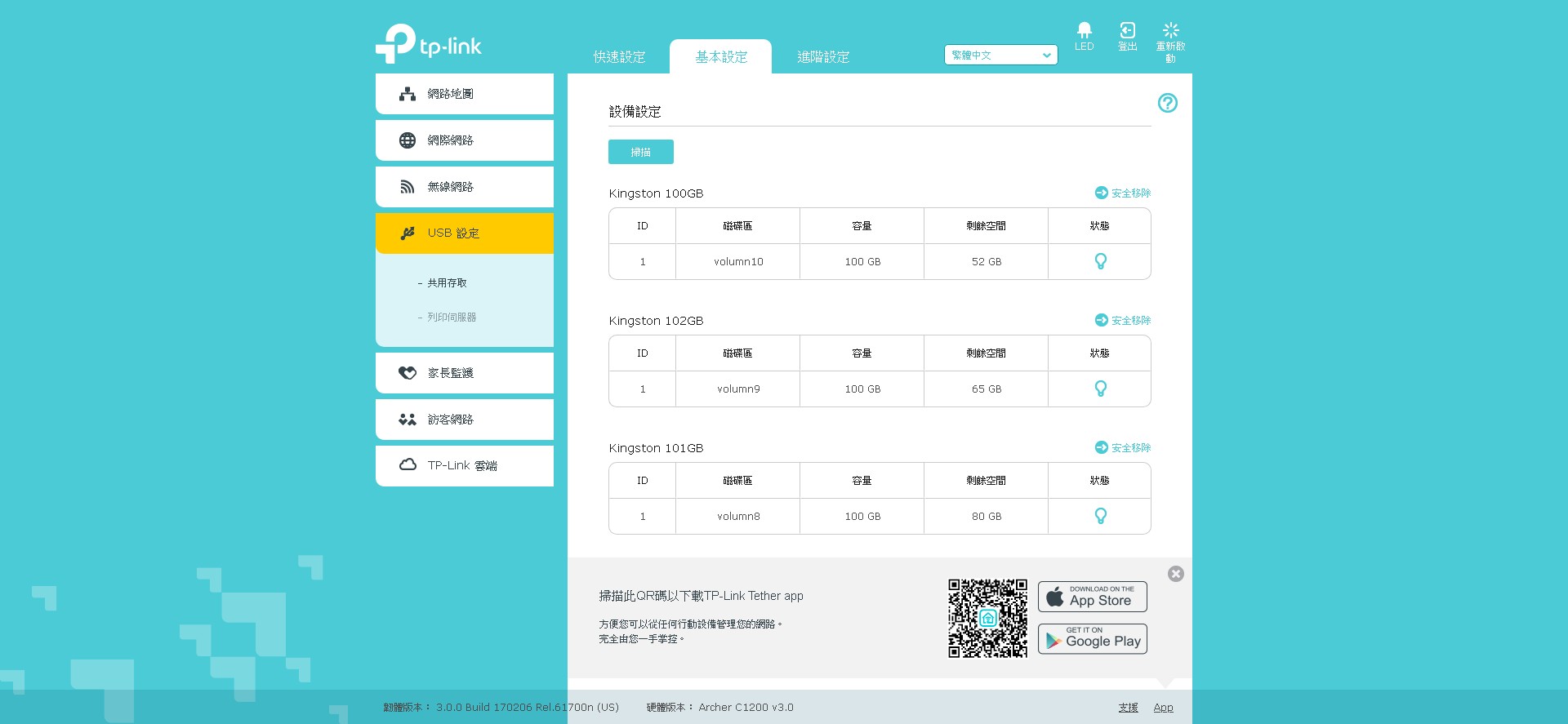
Task: Click the 設備設定 section heading
Action: click(x=635, y=112)
